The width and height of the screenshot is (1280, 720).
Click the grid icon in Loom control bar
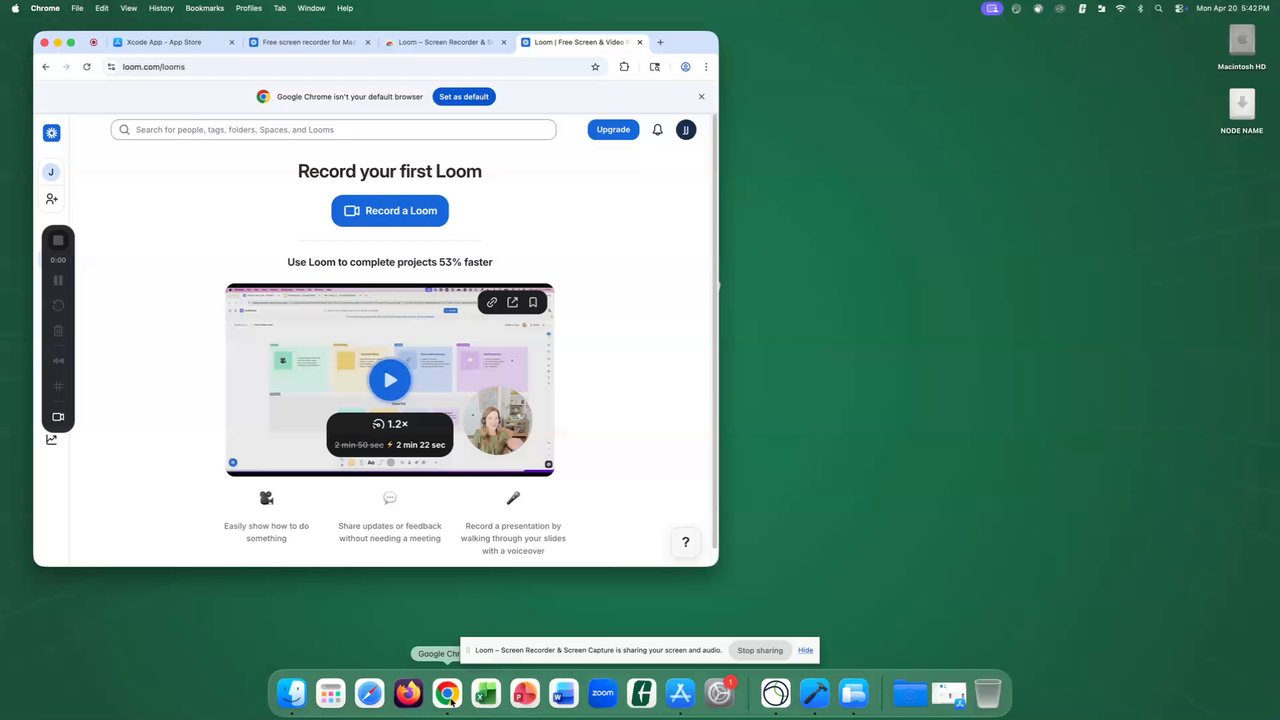(58, 386)
